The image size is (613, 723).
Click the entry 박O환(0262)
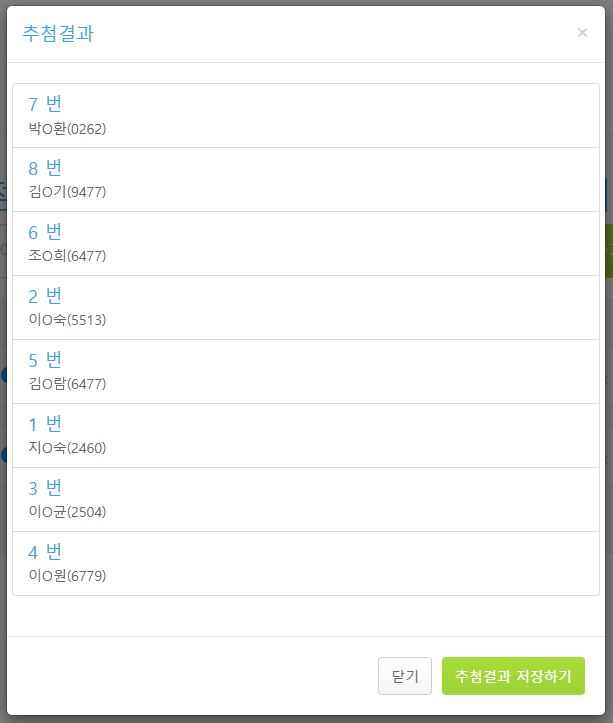pos(67,129)
